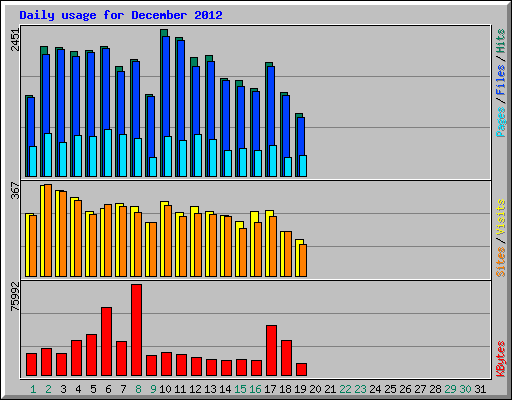Select day 27 on the x-axis
The height and width of the screenshot is (400, 512).
click(420, 389)
